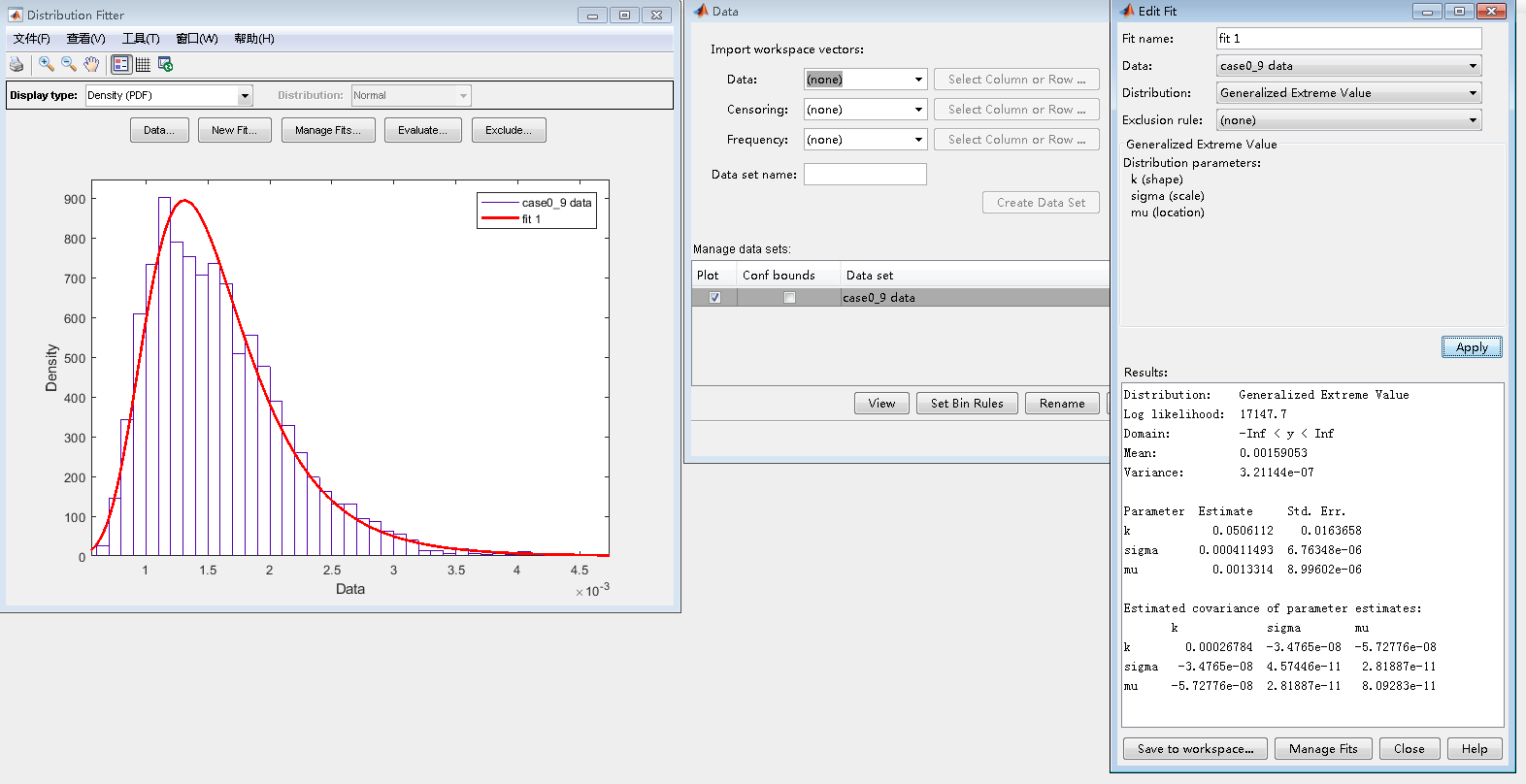Image resolution: width=1526 pixels, height=784 pixels.
Task: Print the figure via printer icon
Action: click(17, 64)
